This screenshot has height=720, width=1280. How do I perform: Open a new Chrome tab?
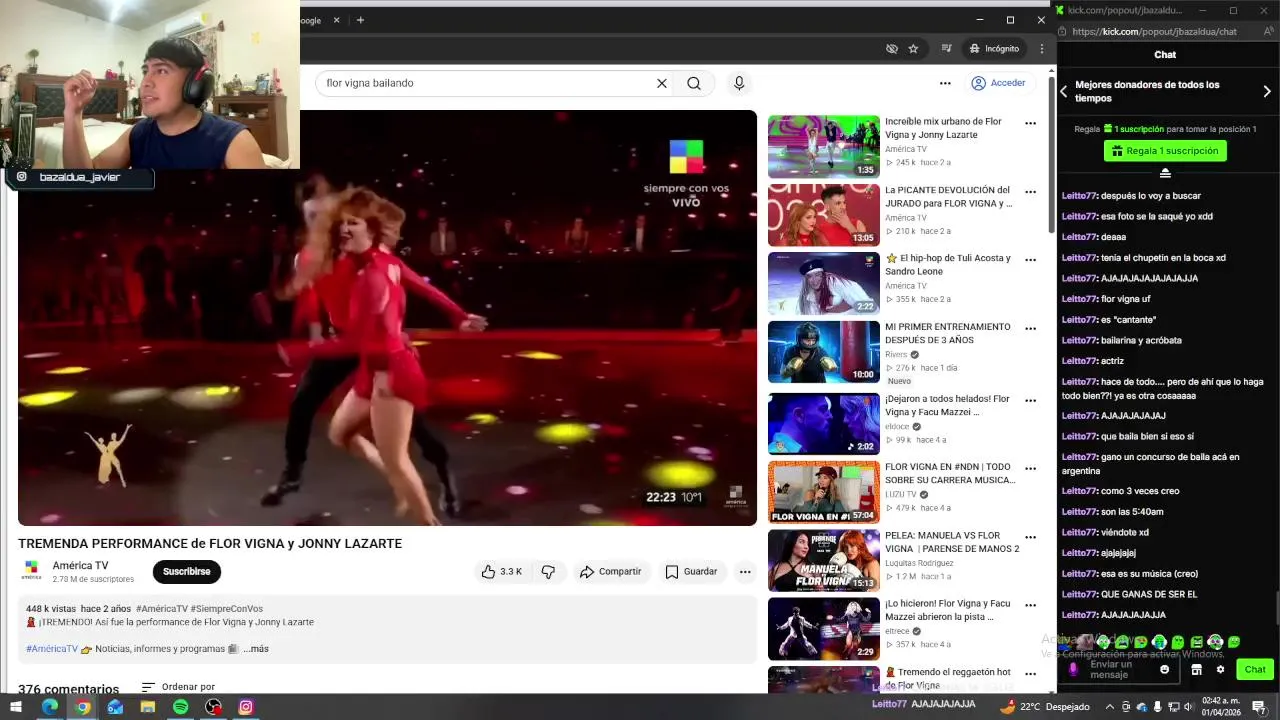click(x=360, y=20)
